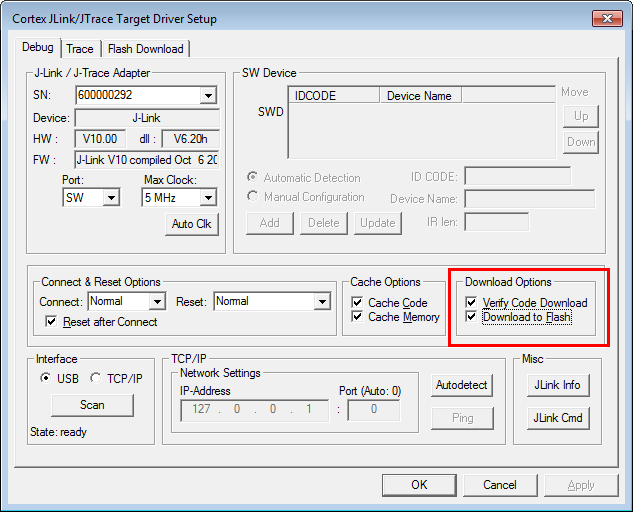Click the dll version field V6.20h
Viewport: 633px width, 512px height.
(x=191, y=139)
